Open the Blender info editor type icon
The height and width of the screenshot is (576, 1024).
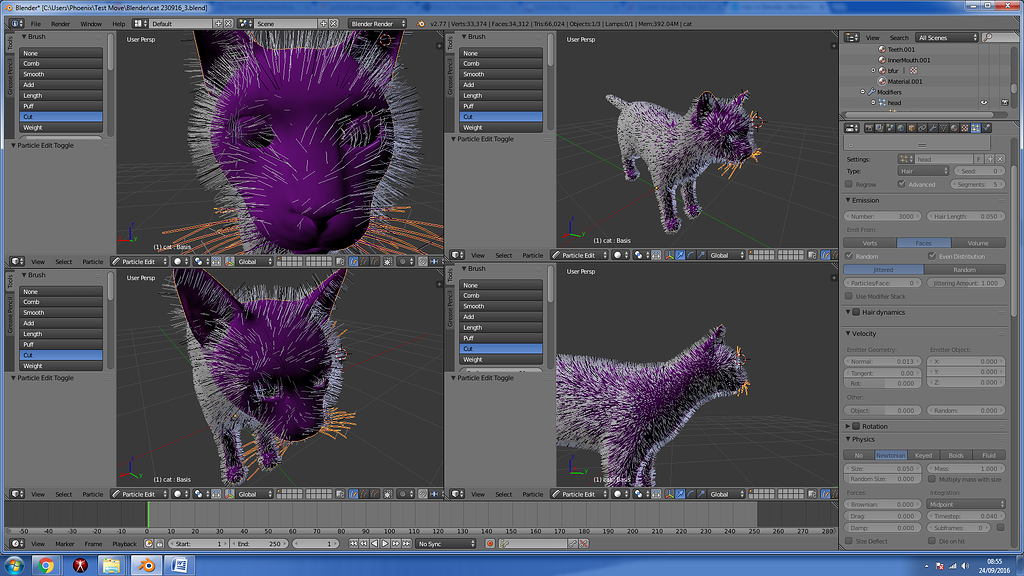16,24
